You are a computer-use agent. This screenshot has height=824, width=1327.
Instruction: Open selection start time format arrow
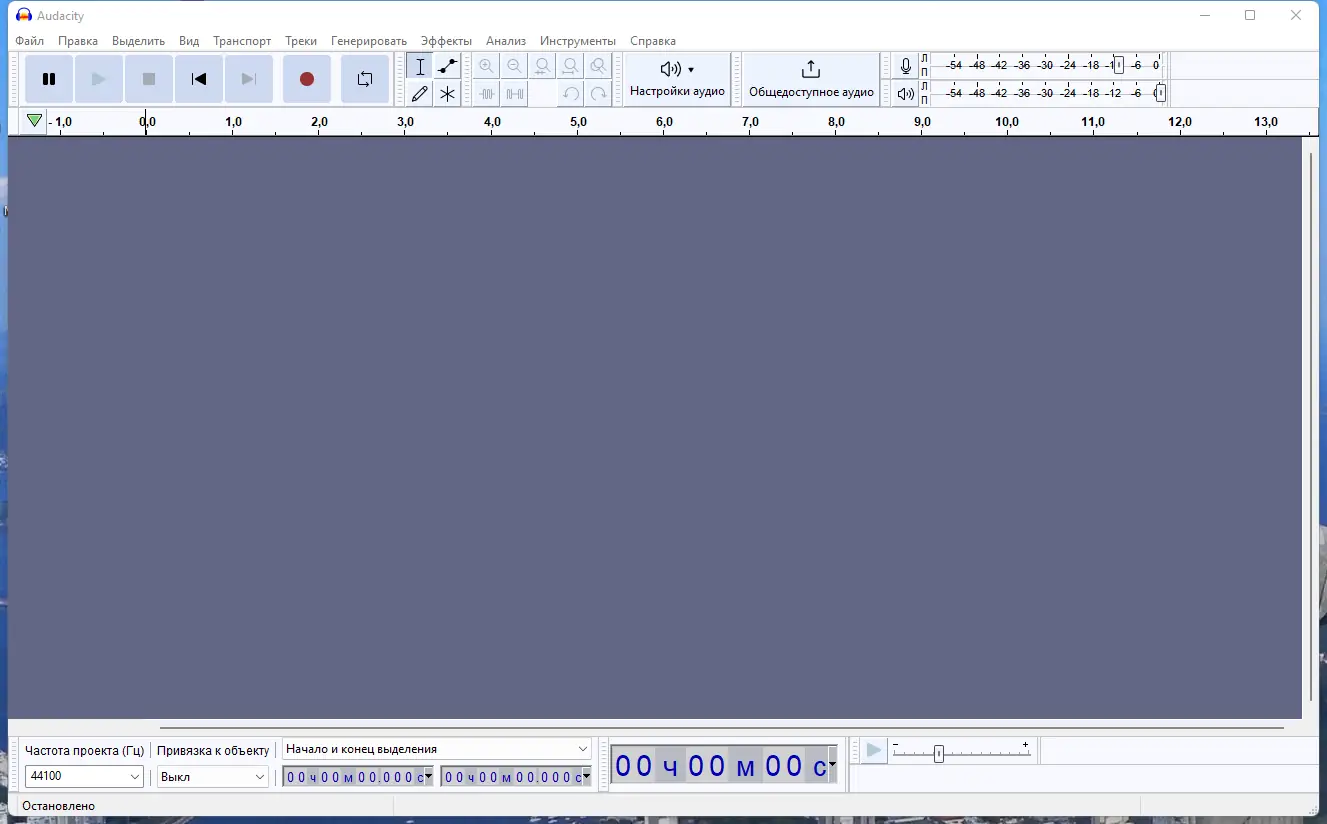tap(429, 777)
